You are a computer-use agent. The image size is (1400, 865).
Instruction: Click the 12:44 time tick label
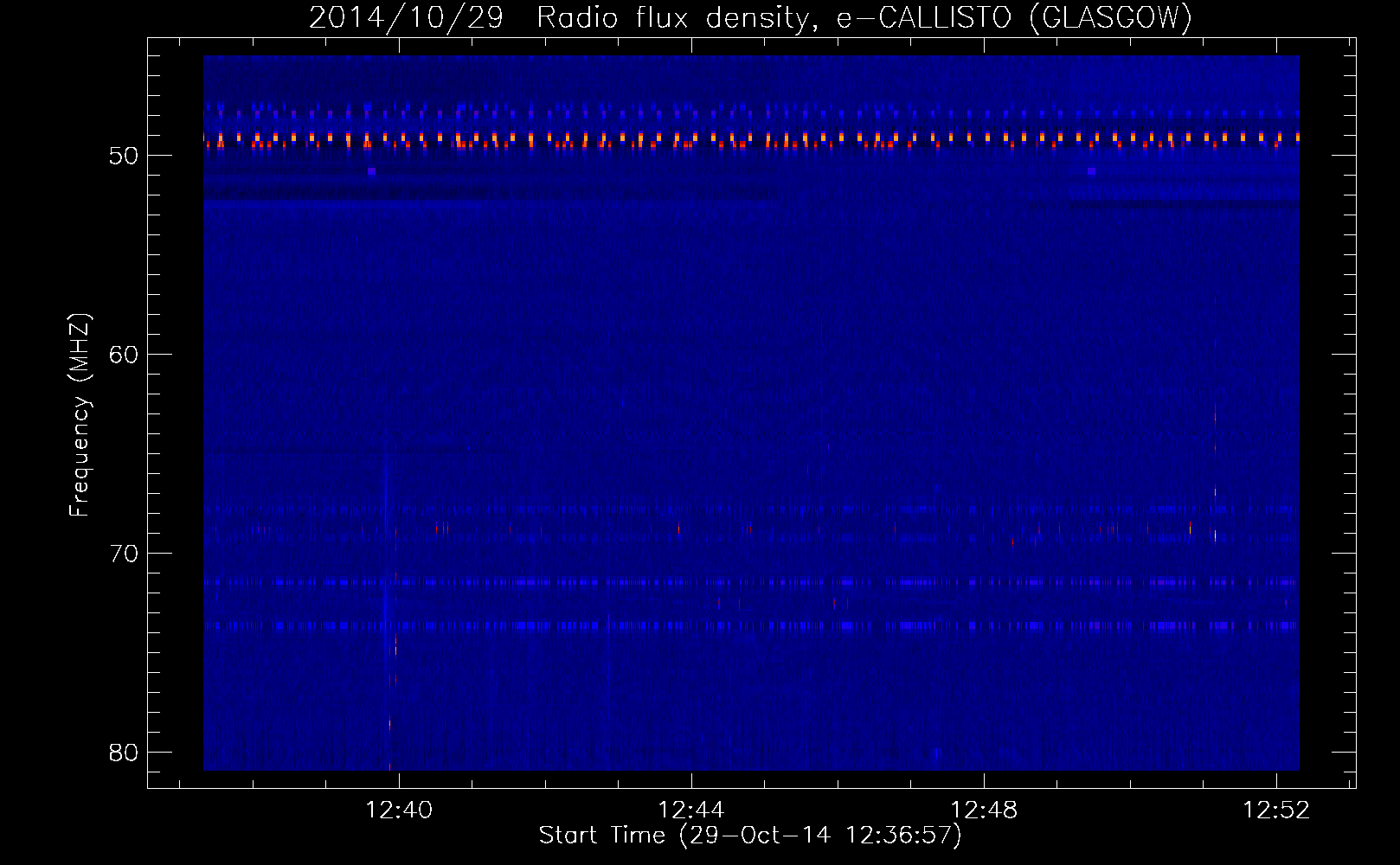[691, 811]
